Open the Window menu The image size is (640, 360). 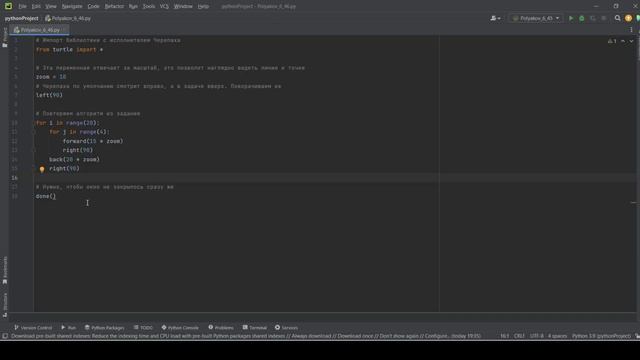183,6
